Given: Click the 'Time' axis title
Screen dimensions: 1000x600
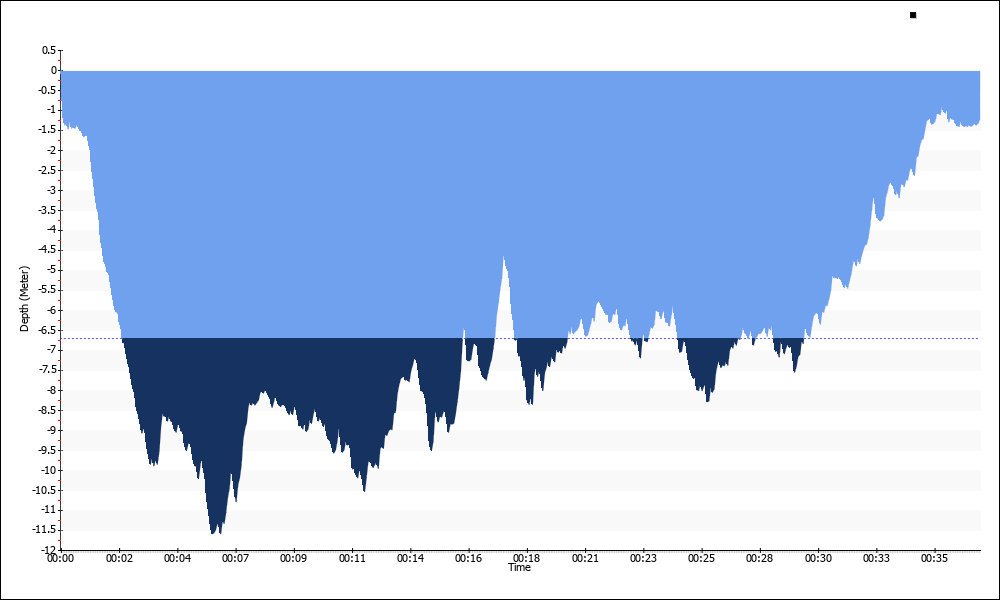Looking at the screenshot, I should coord(519,567).
